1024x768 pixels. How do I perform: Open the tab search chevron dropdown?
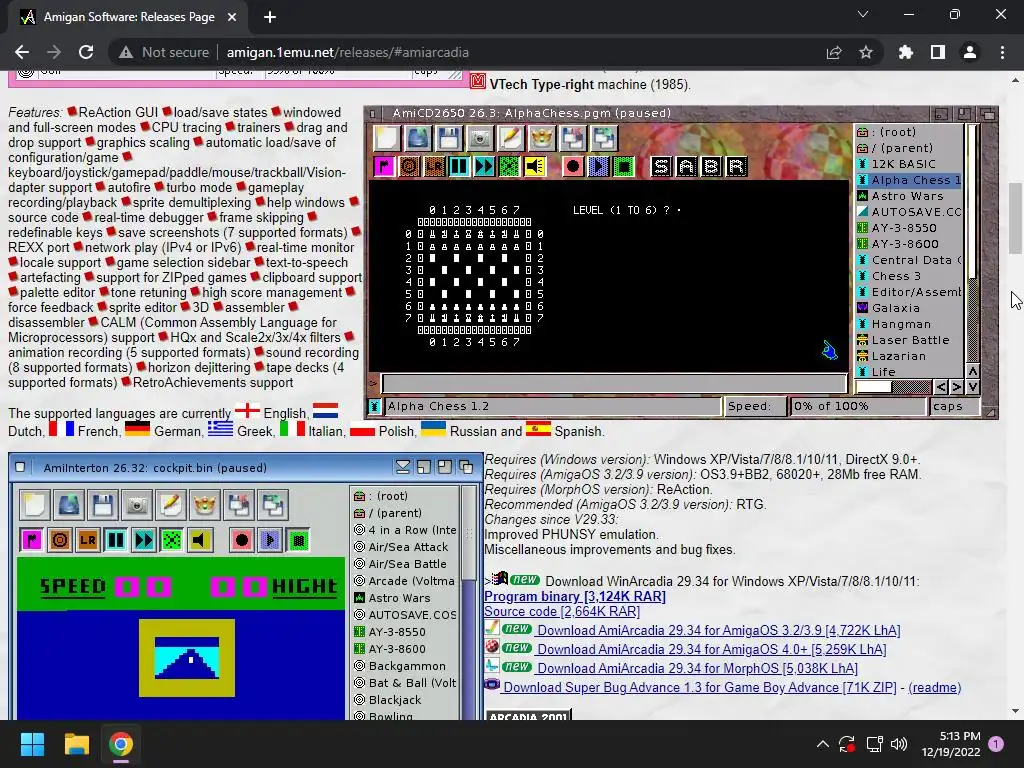pyautogui.click(x=863, y=14)
